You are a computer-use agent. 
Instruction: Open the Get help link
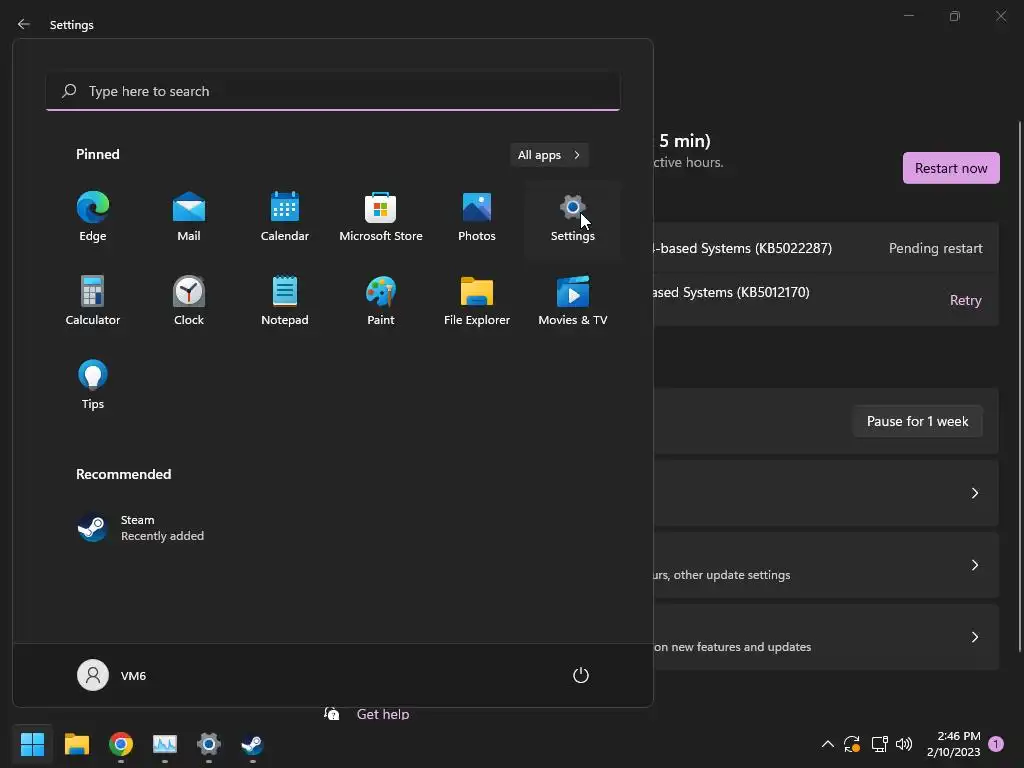point(383,714)
